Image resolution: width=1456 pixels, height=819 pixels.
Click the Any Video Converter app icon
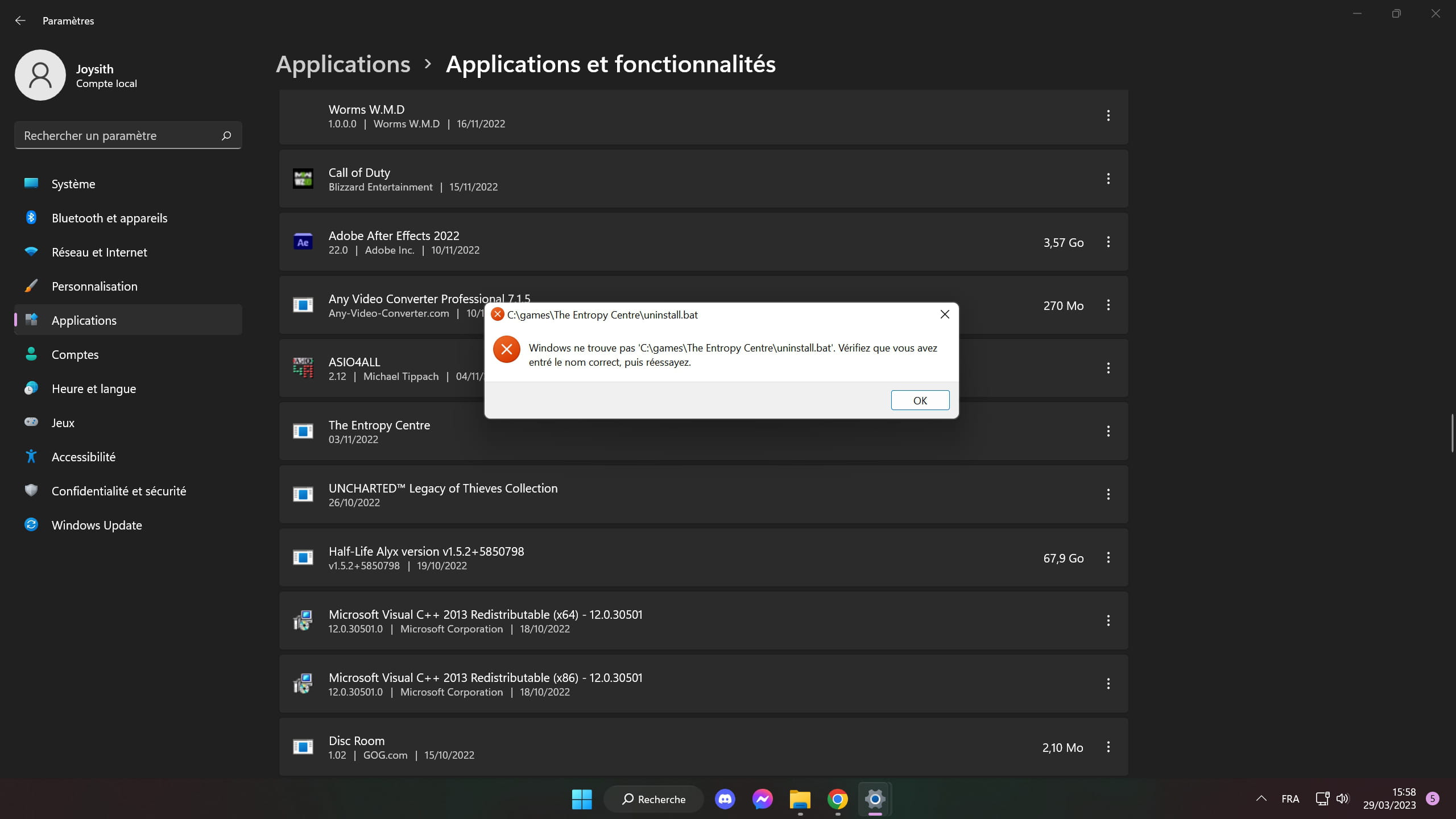[303, 305]
